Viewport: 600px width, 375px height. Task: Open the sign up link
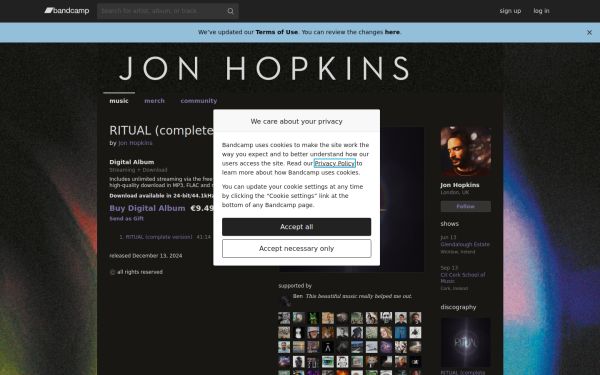(x=510, y=11)
